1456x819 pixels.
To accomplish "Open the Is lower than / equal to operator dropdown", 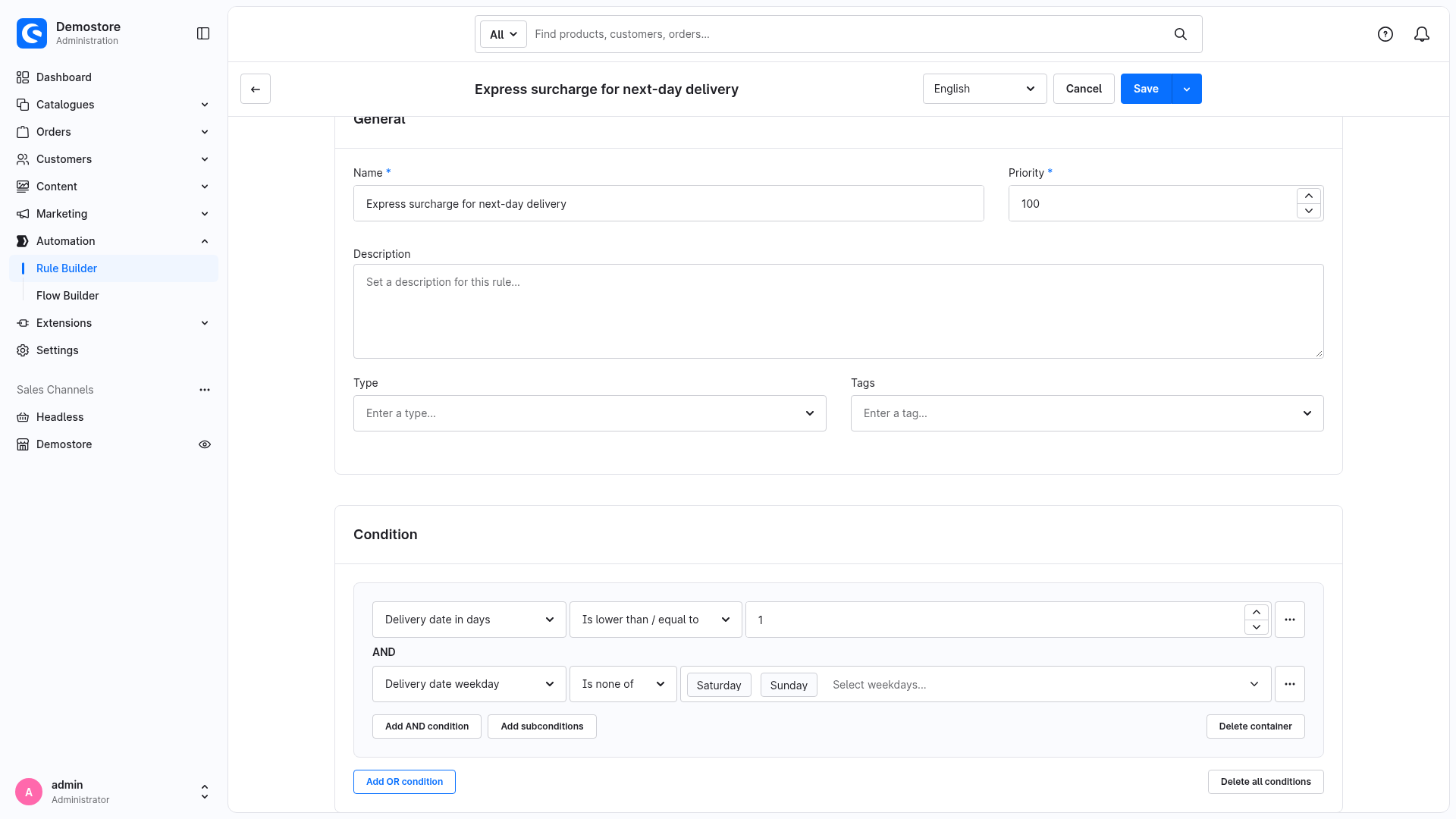I will pyautogui.click(x=655, y=620).
